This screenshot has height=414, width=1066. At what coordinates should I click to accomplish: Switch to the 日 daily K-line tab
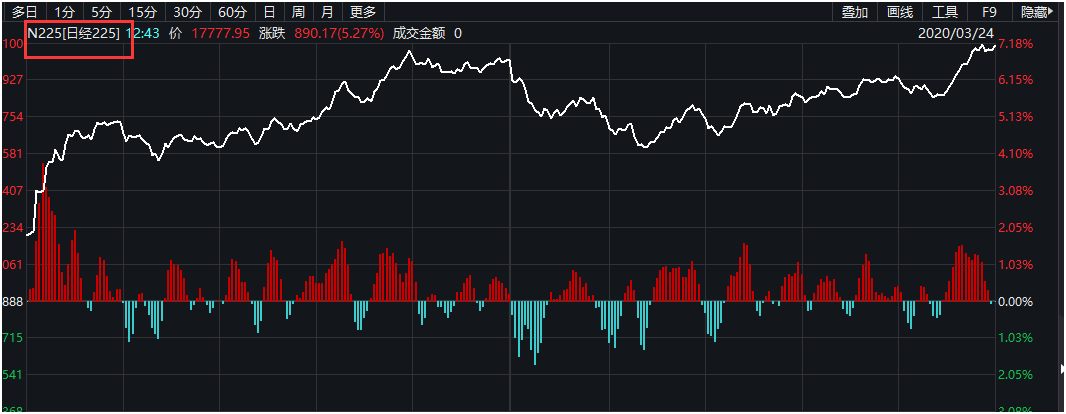268,12
